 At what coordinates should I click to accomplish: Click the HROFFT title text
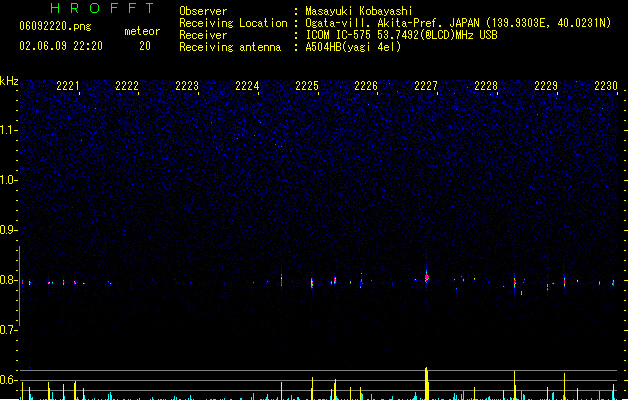(102, 8)
